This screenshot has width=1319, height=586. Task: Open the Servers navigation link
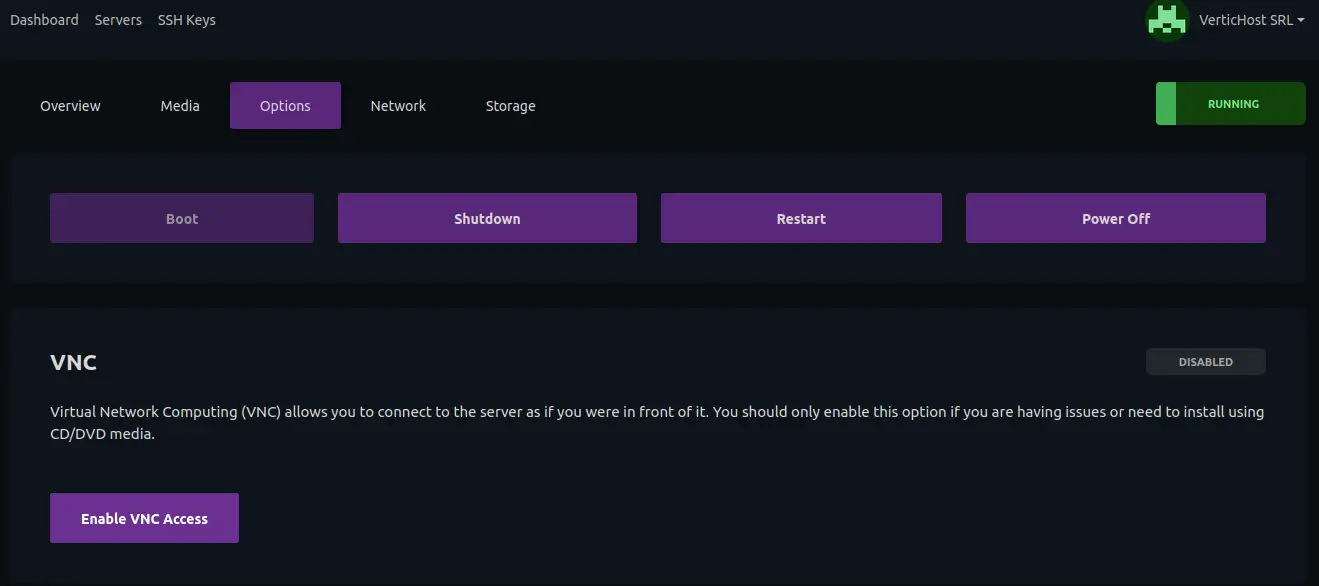point(118,20)
